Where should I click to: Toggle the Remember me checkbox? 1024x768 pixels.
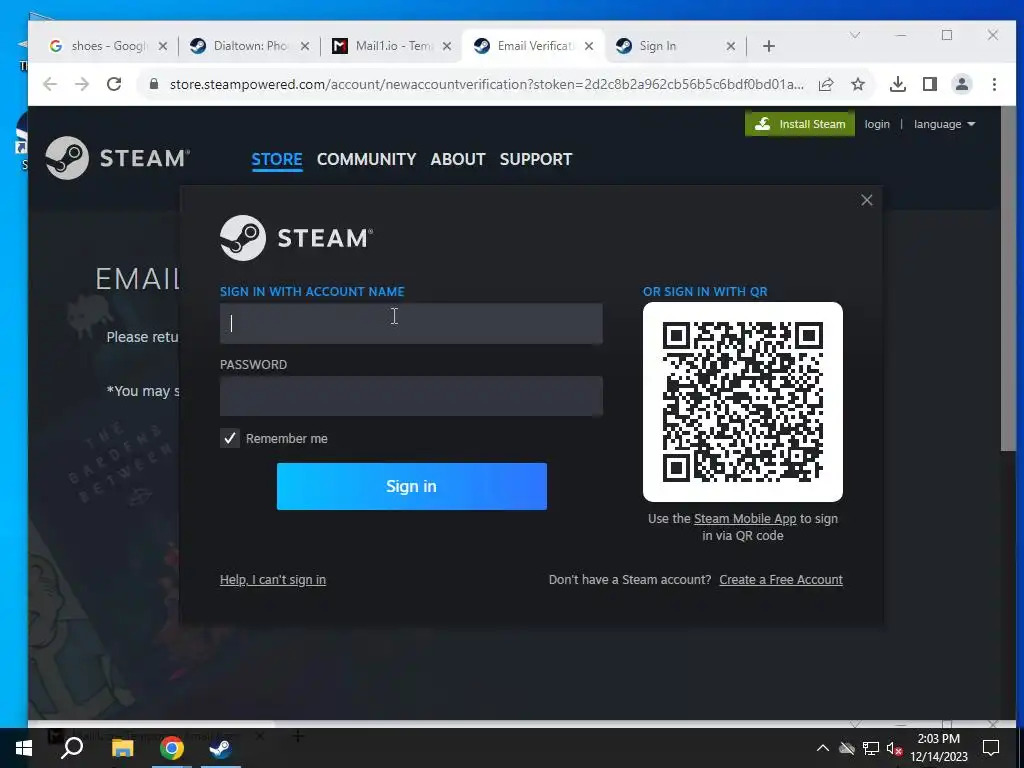pyautogui.click(x=230, y=438)
